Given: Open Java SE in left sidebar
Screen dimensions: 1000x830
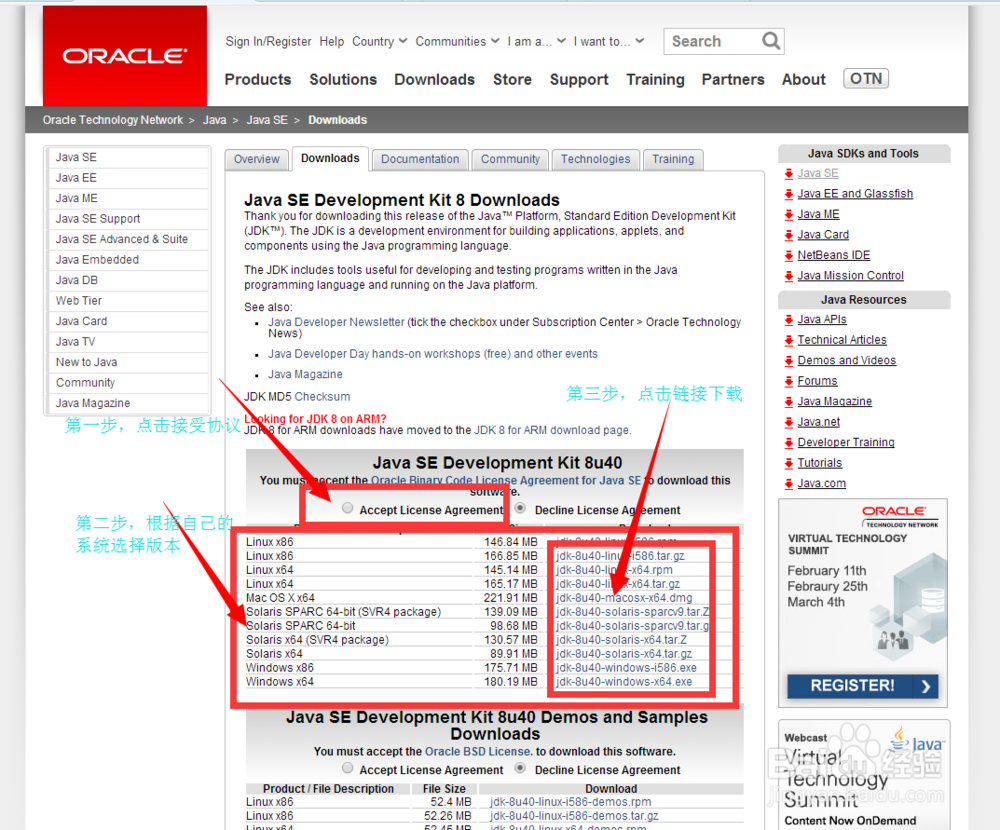Looking at the screenshot, I should [128, 158].
